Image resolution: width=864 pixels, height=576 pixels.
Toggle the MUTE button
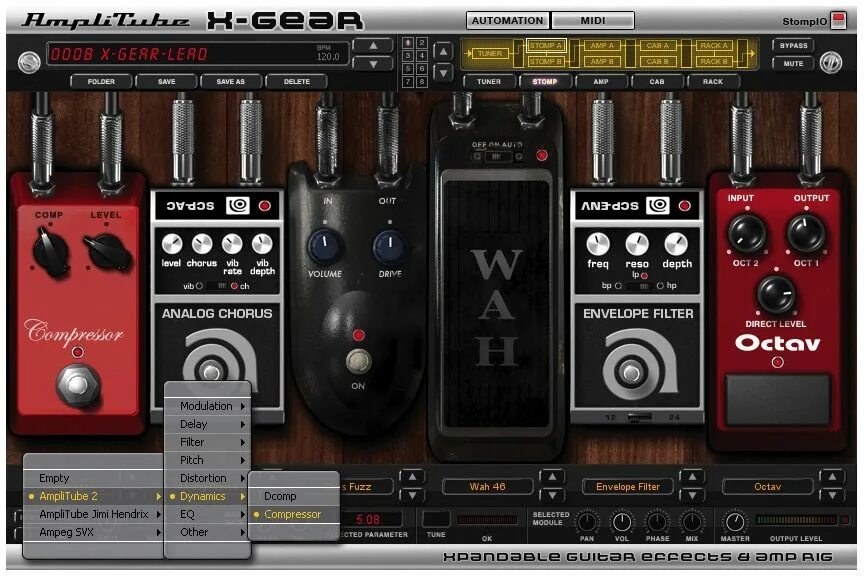[x=793, y=63]
